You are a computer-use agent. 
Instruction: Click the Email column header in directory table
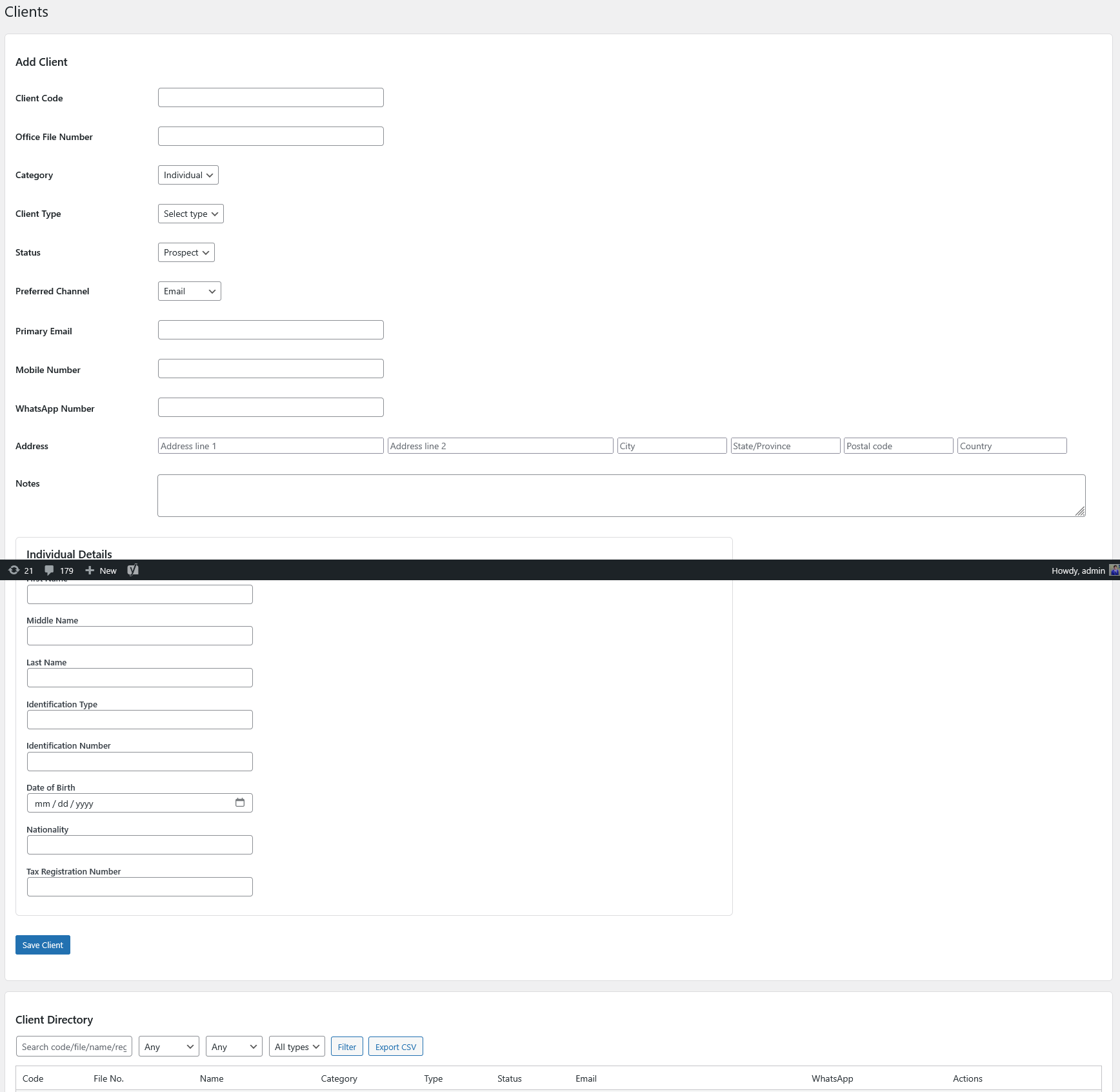click(586, 1078)
